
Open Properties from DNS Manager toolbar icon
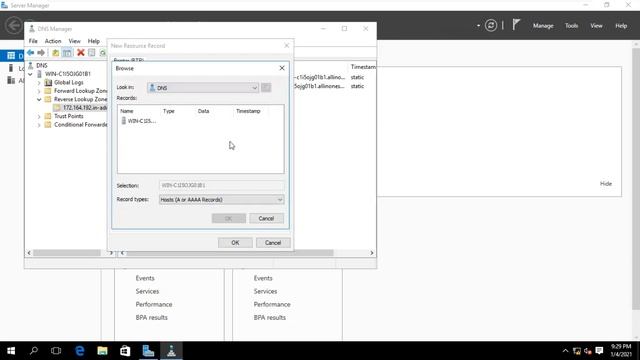click(91, 53)
